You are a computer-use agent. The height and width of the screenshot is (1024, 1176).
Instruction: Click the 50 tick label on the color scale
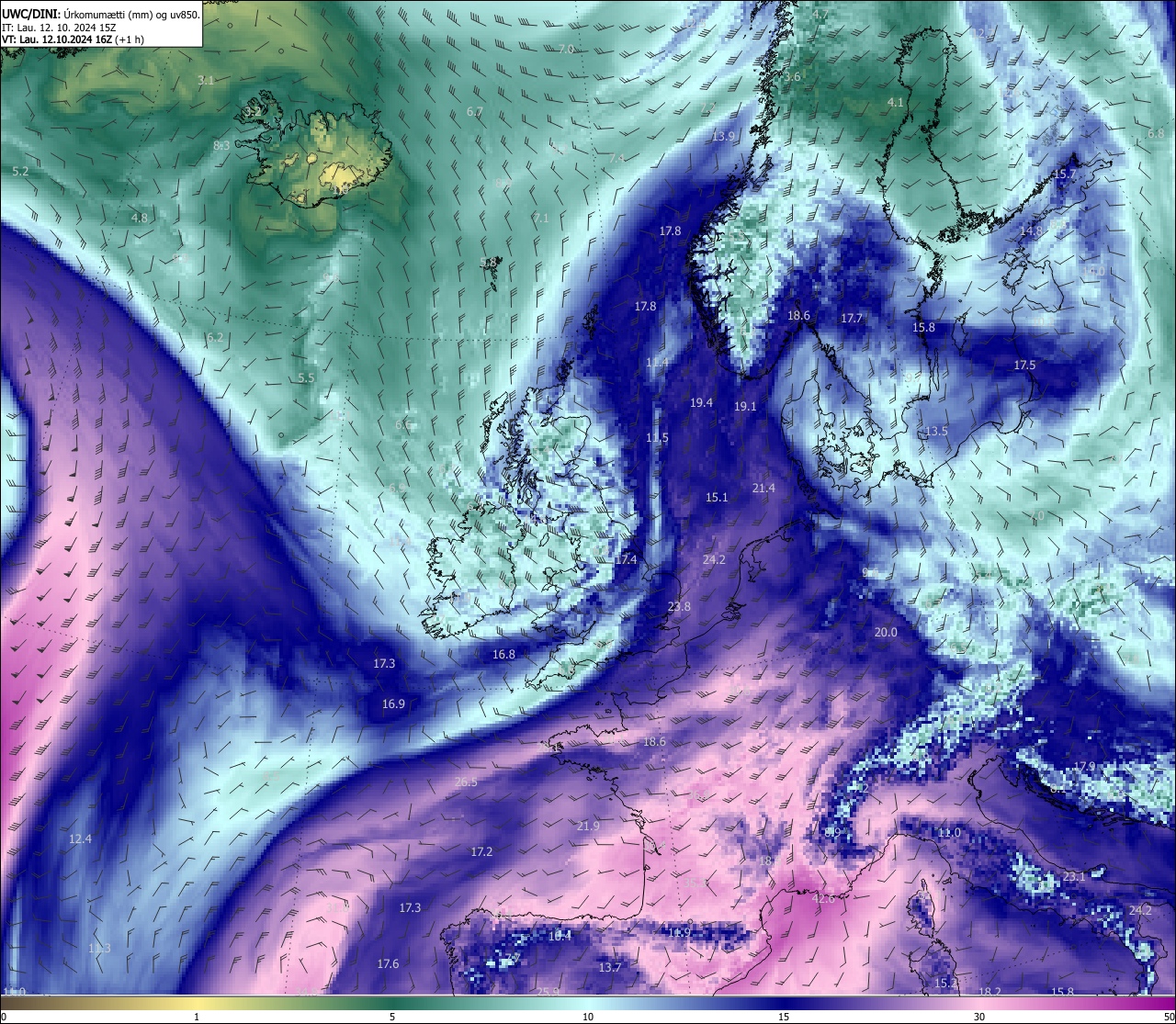(x=1169, y=1017)
